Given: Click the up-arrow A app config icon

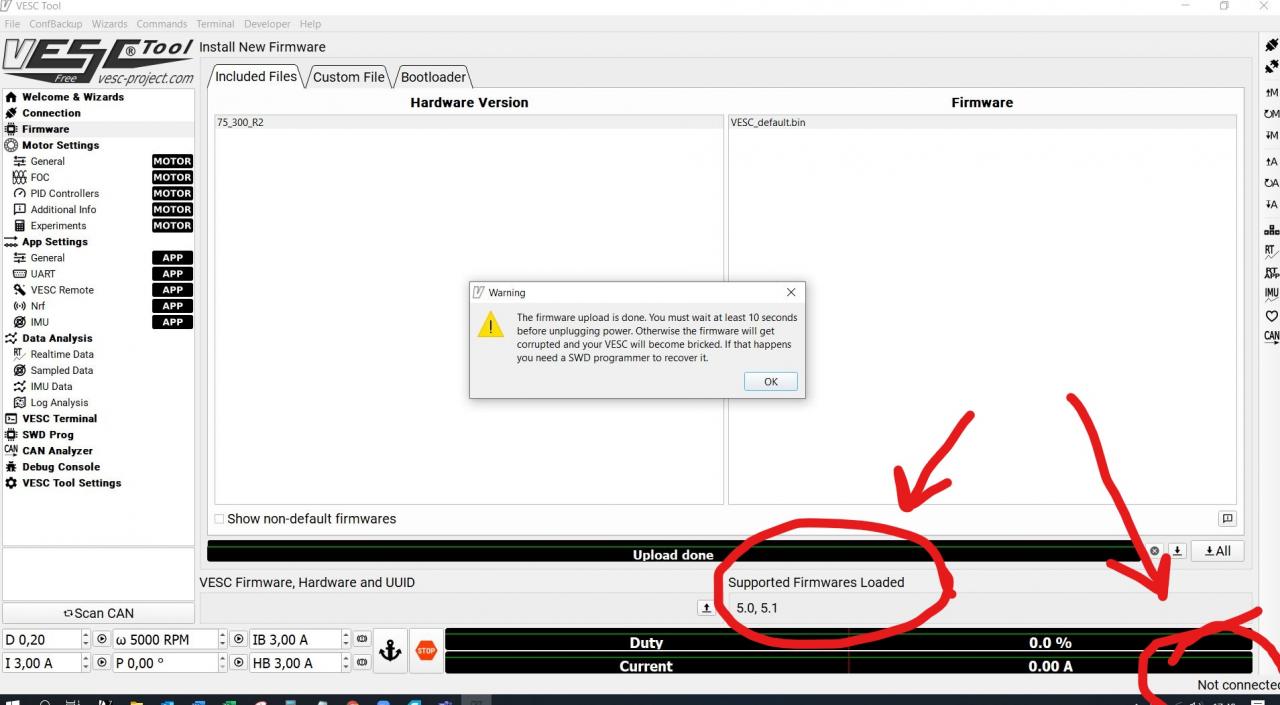Looking at the screenshot, I should pos(1271,161).
